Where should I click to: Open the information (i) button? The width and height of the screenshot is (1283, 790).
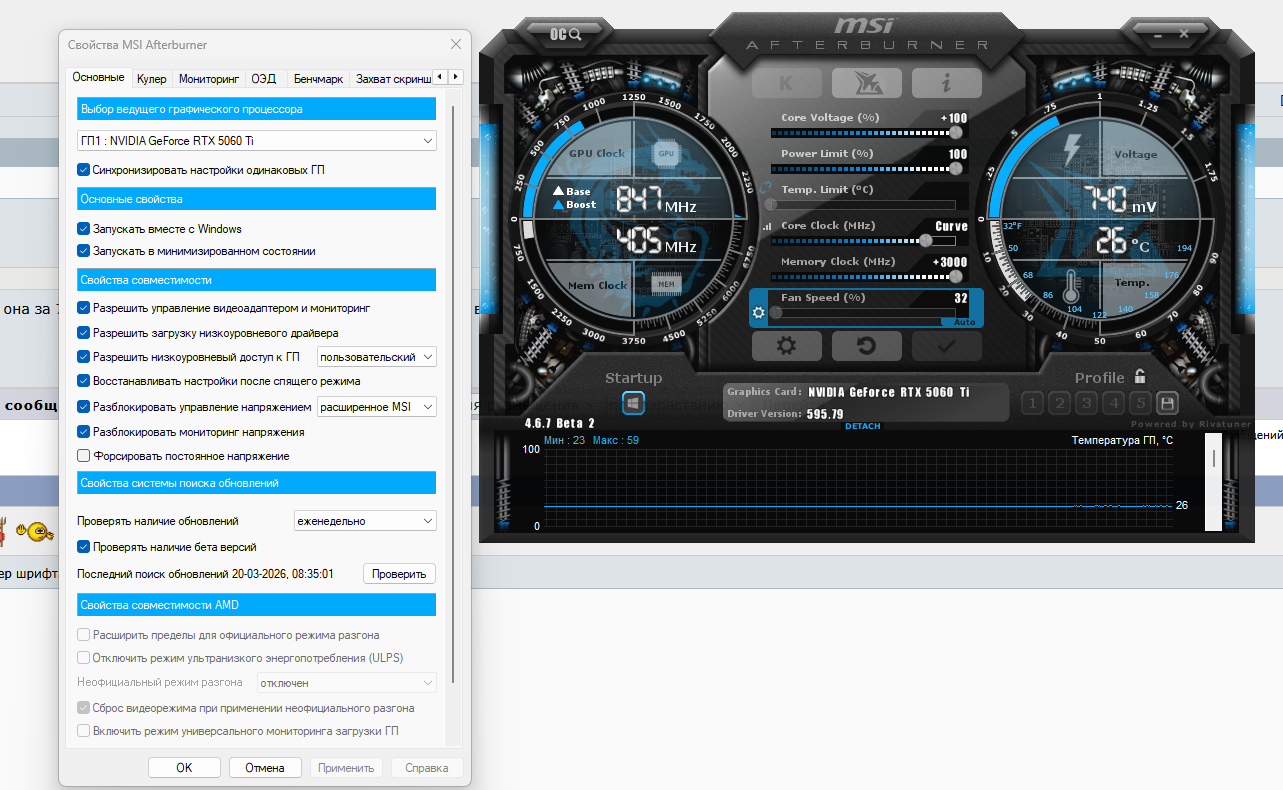tap(946, 82)
